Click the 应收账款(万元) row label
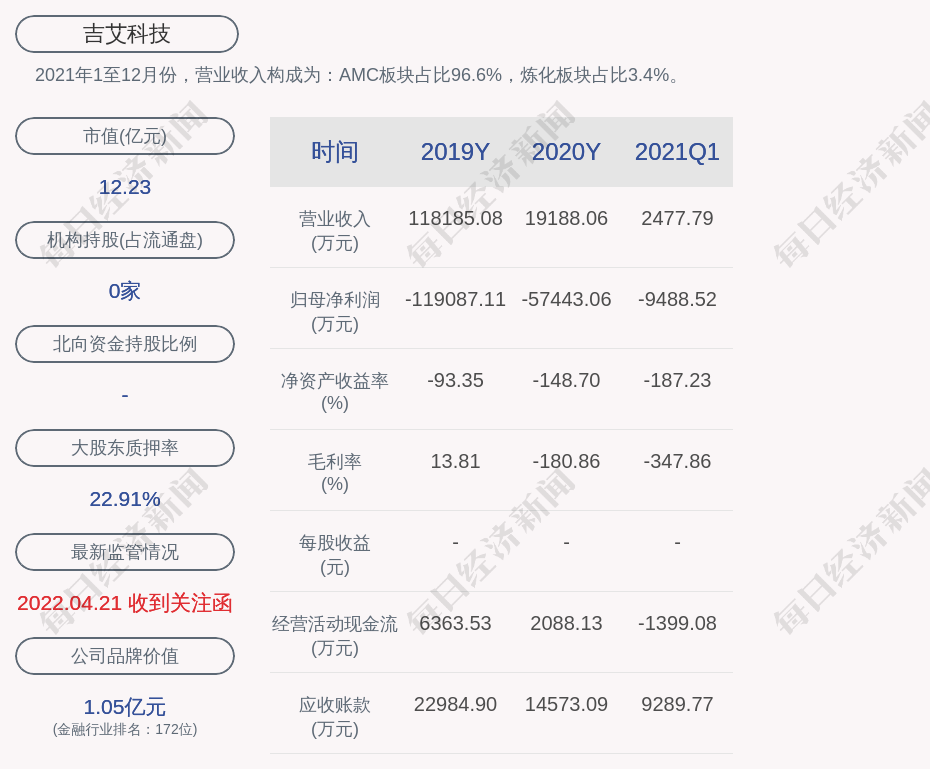Image resolution: width=930 pixels, height=769 pixels. 335,717
